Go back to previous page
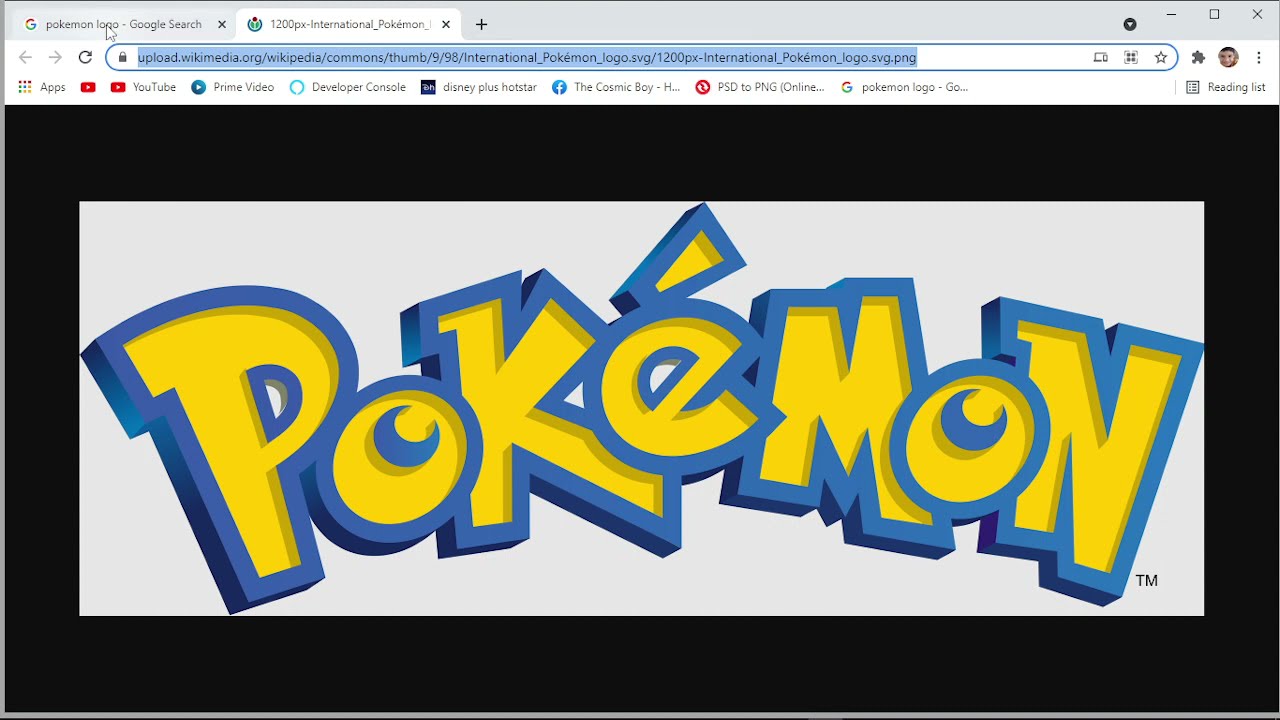 click(x=25, y=57)
